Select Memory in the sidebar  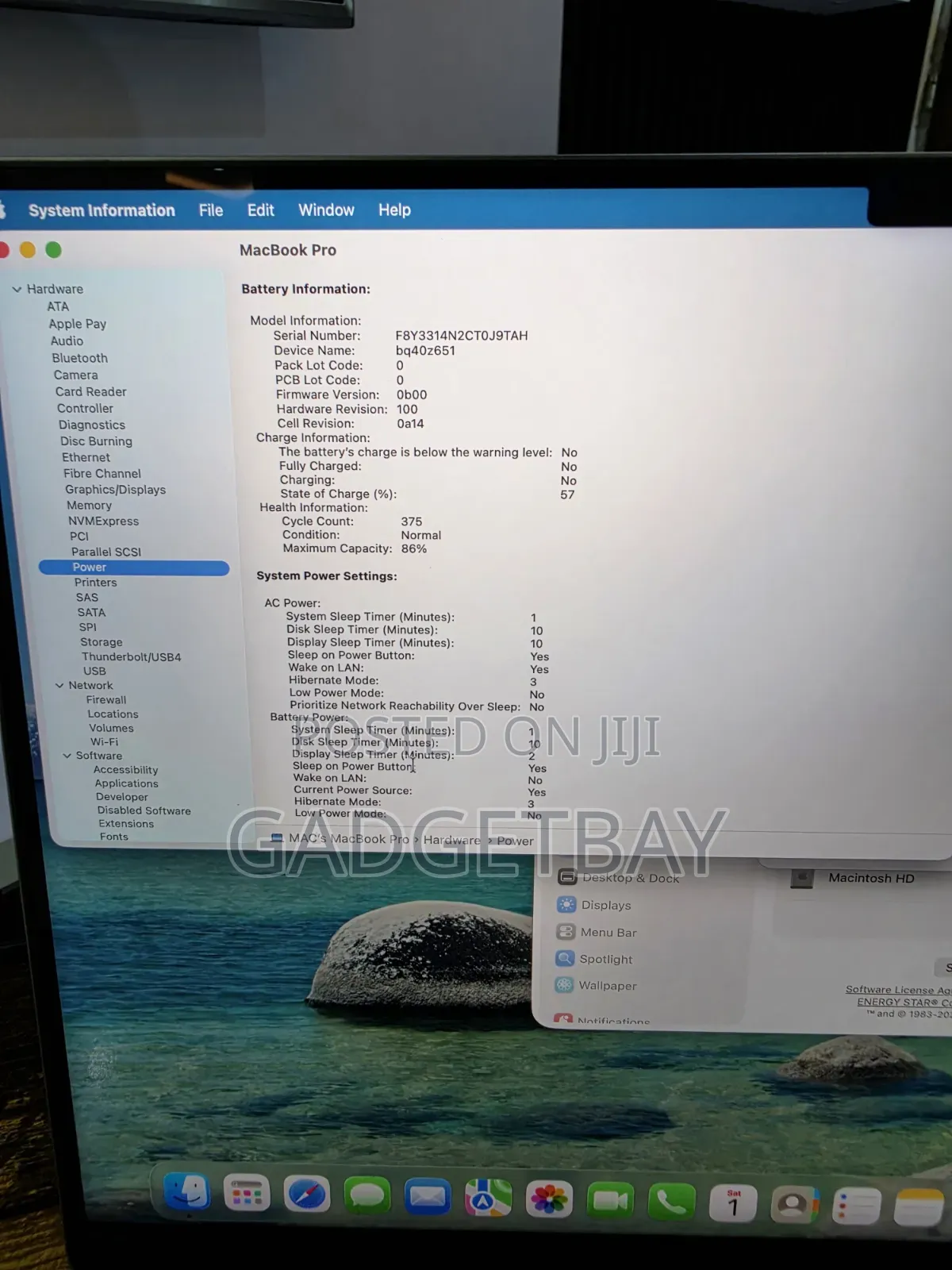click(x=89, y=505)
